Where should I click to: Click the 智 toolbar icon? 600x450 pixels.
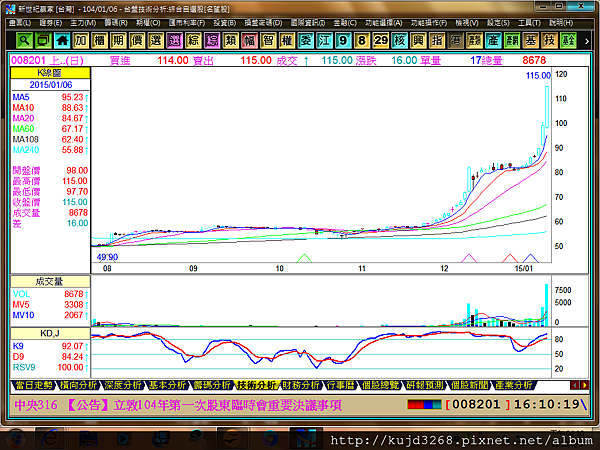(x=268, y=41)
